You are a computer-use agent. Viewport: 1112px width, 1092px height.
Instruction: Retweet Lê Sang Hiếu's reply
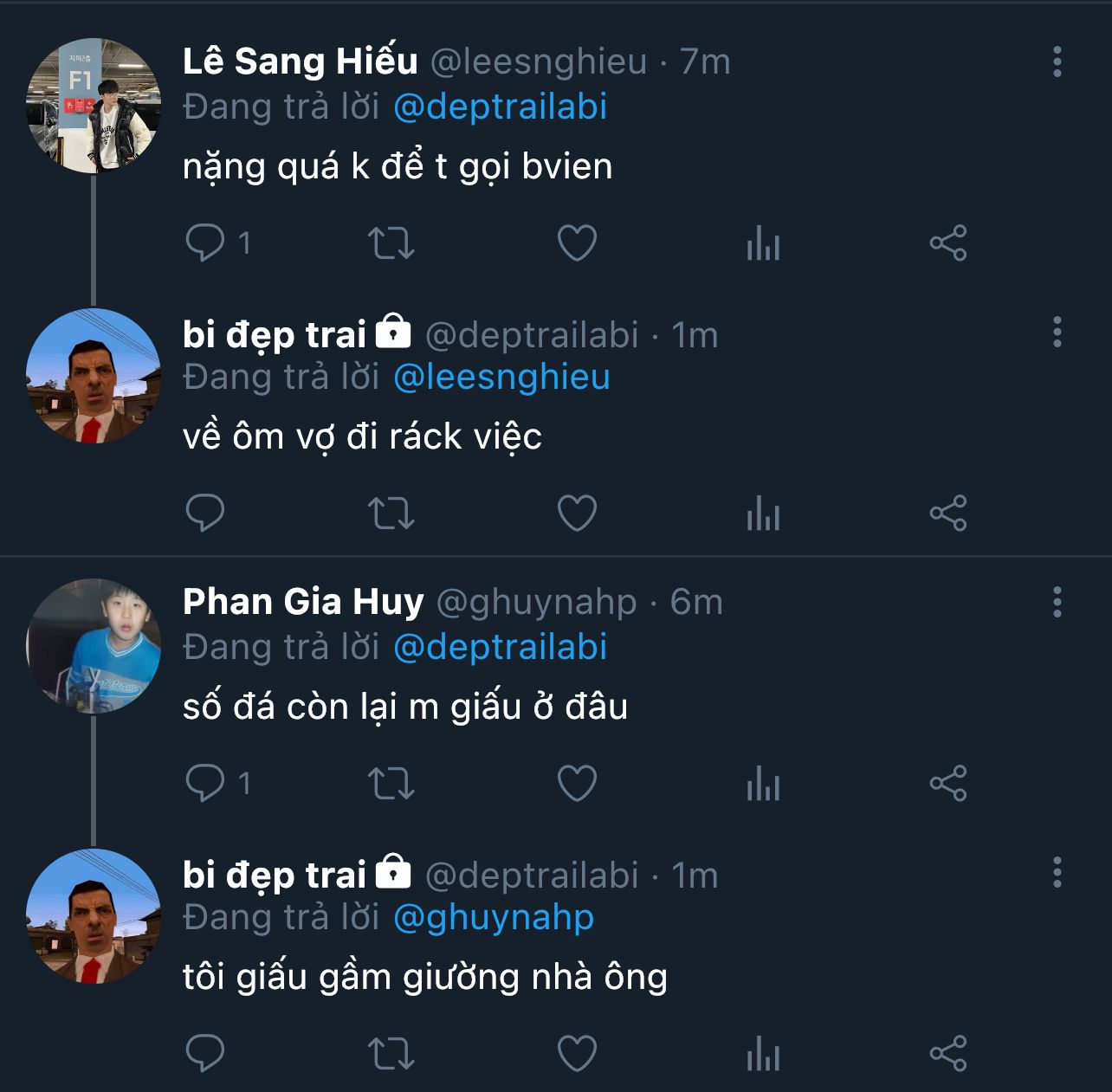391,243
